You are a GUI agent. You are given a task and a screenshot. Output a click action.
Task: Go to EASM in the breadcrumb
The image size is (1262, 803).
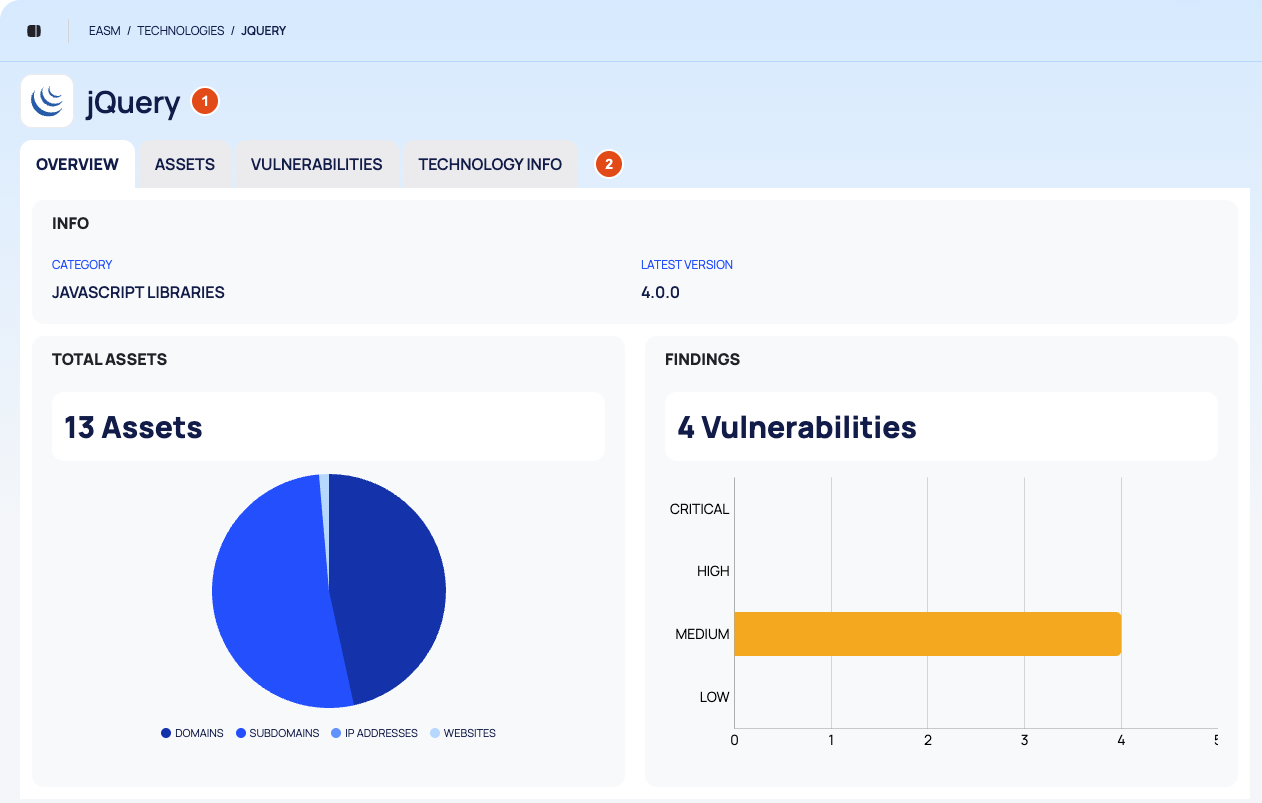tap(105, 31)
